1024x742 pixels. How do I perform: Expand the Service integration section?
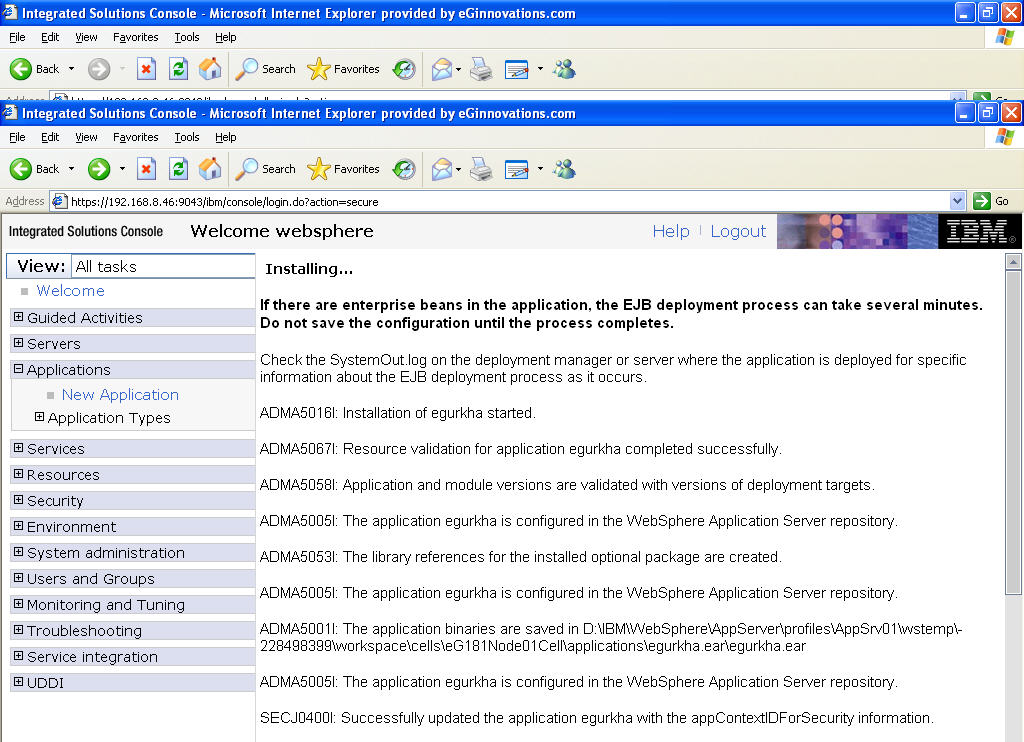(18, 656)
